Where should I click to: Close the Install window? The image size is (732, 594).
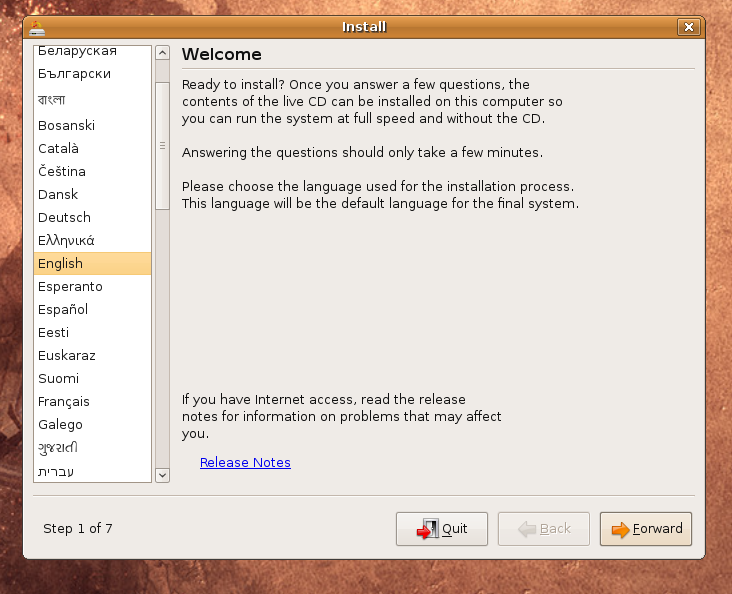point(689,27)
